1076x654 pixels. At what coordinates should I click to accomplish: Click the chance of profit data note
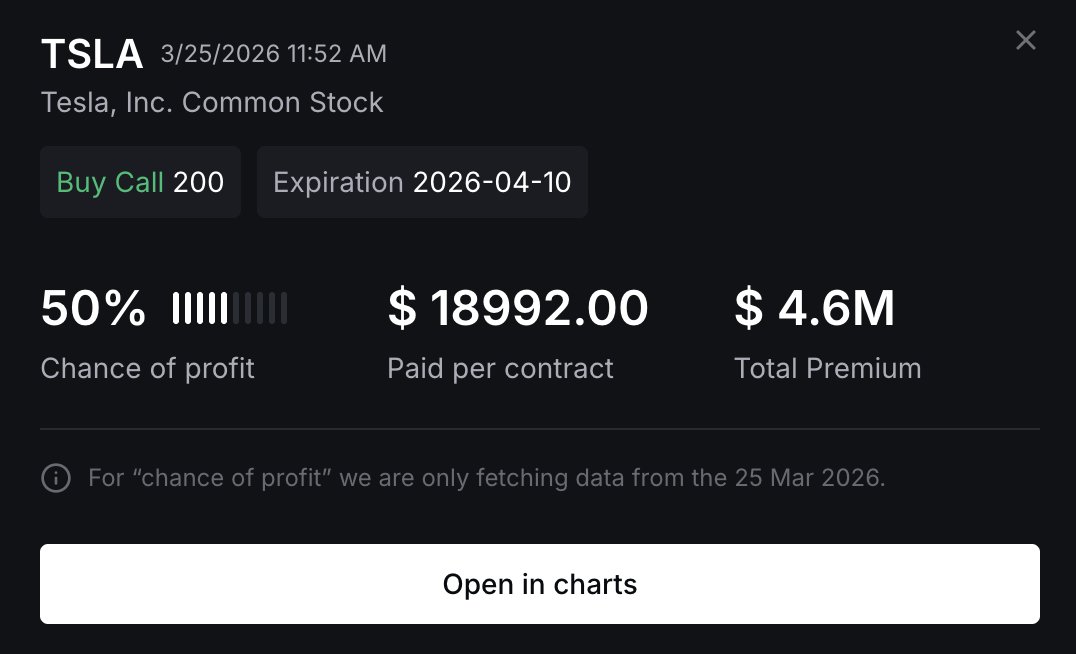point(487,478)
